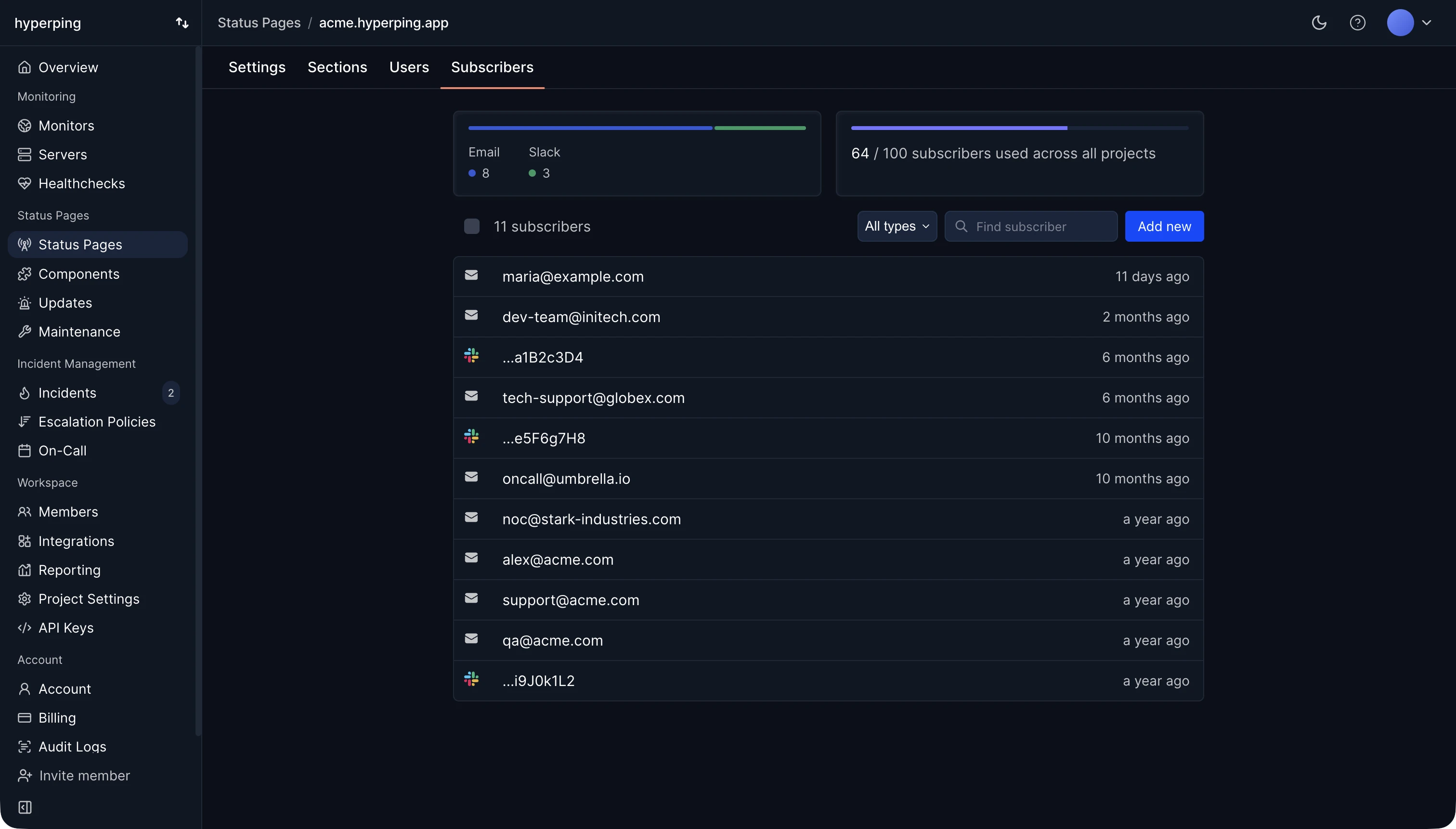The width and height of the screenshot is (1456, 829).
Task: Click the Reporting chart icon
Action: click(24, 570)
